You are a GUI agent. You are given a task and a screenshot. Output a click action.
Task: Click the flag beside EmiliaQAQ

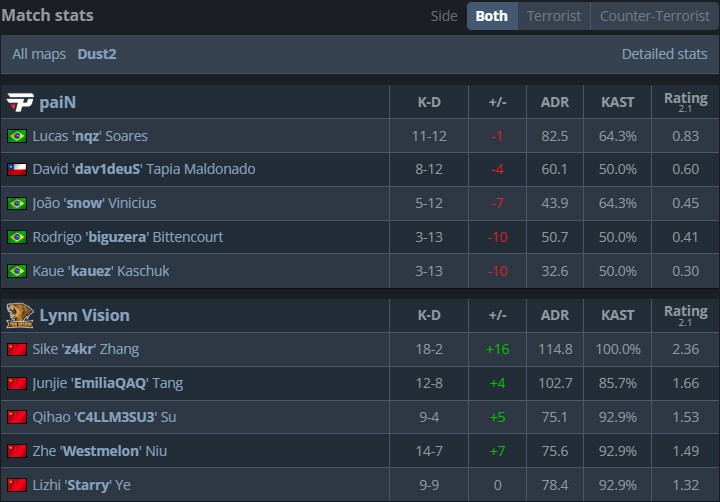pos(17,383)
